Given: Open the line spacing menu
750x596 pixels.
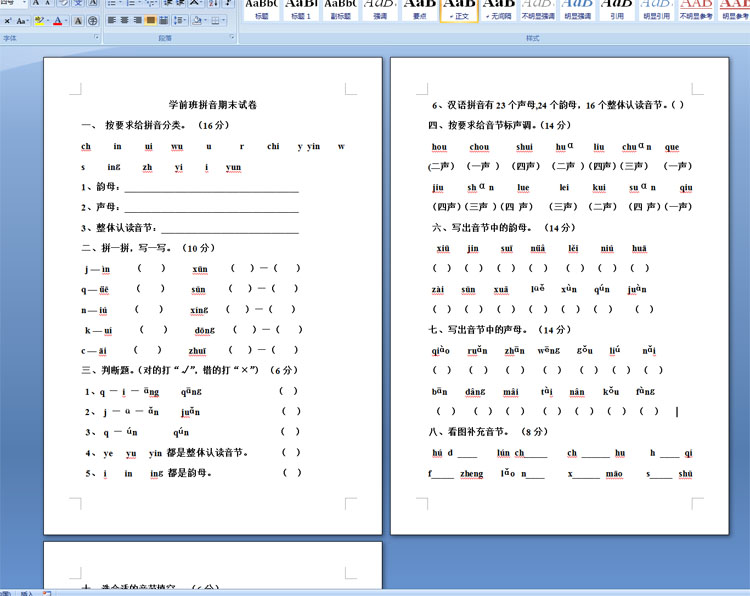Looking at the screenshot, I should pyautogui.click(x=179, y=20).
